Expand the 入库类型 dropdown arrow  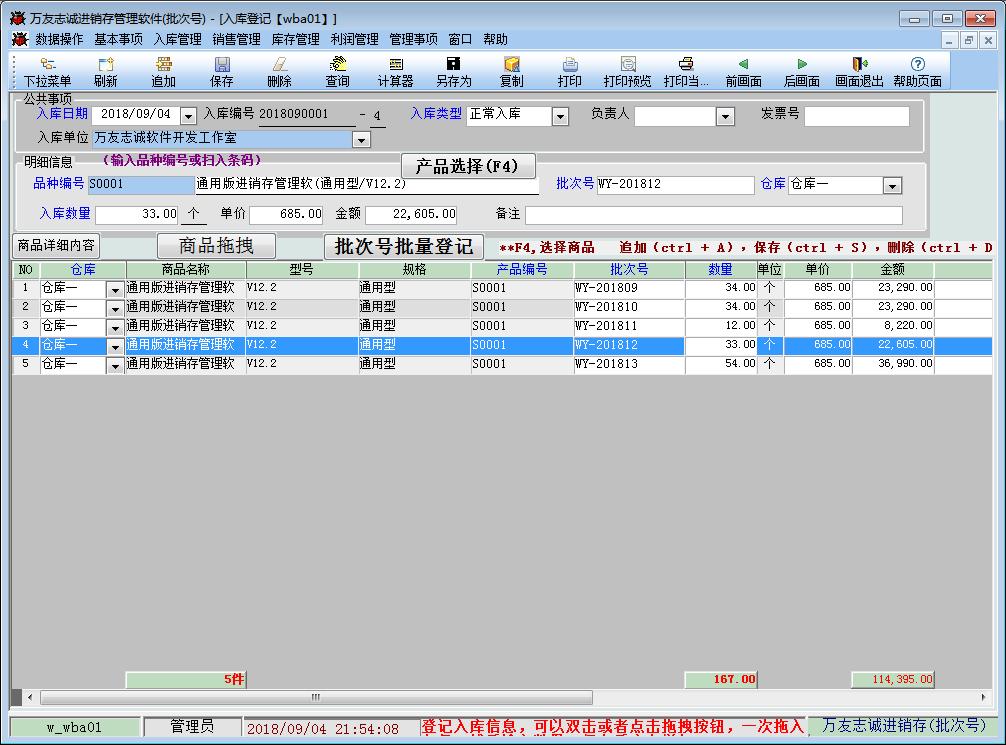(x=560, y=117)
